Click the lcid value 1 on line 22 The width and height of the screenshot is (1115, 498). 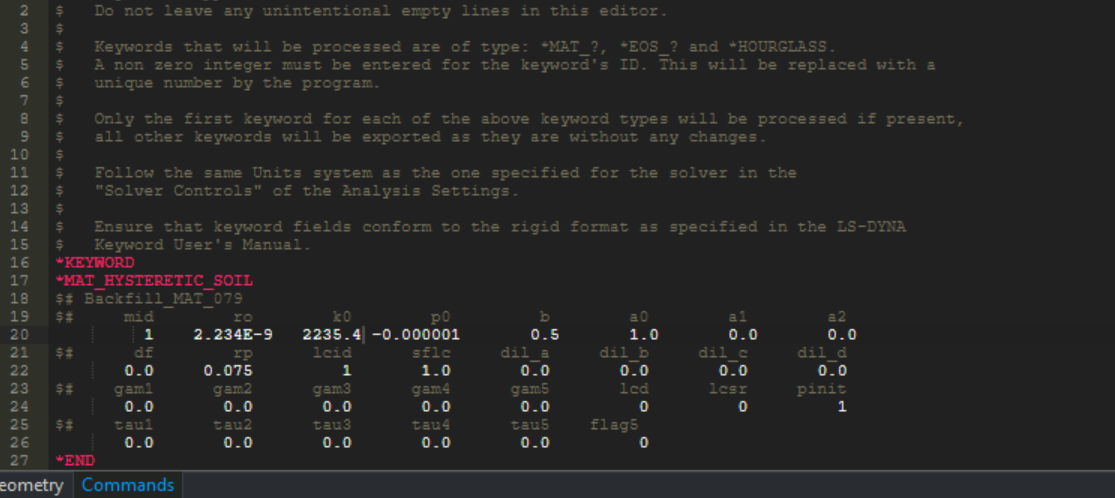click(347, 371)
